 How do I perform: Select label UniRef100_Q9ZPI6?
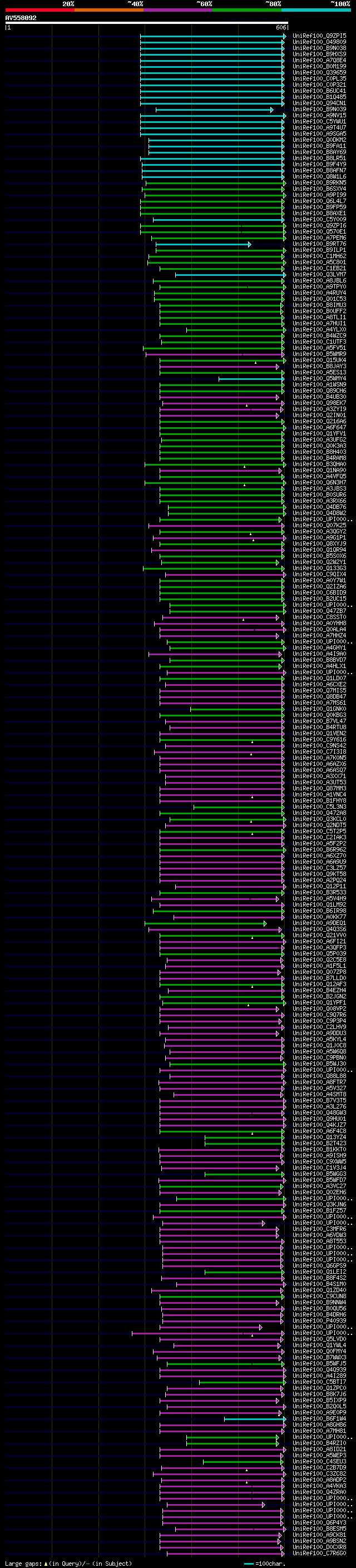[319, 226]
